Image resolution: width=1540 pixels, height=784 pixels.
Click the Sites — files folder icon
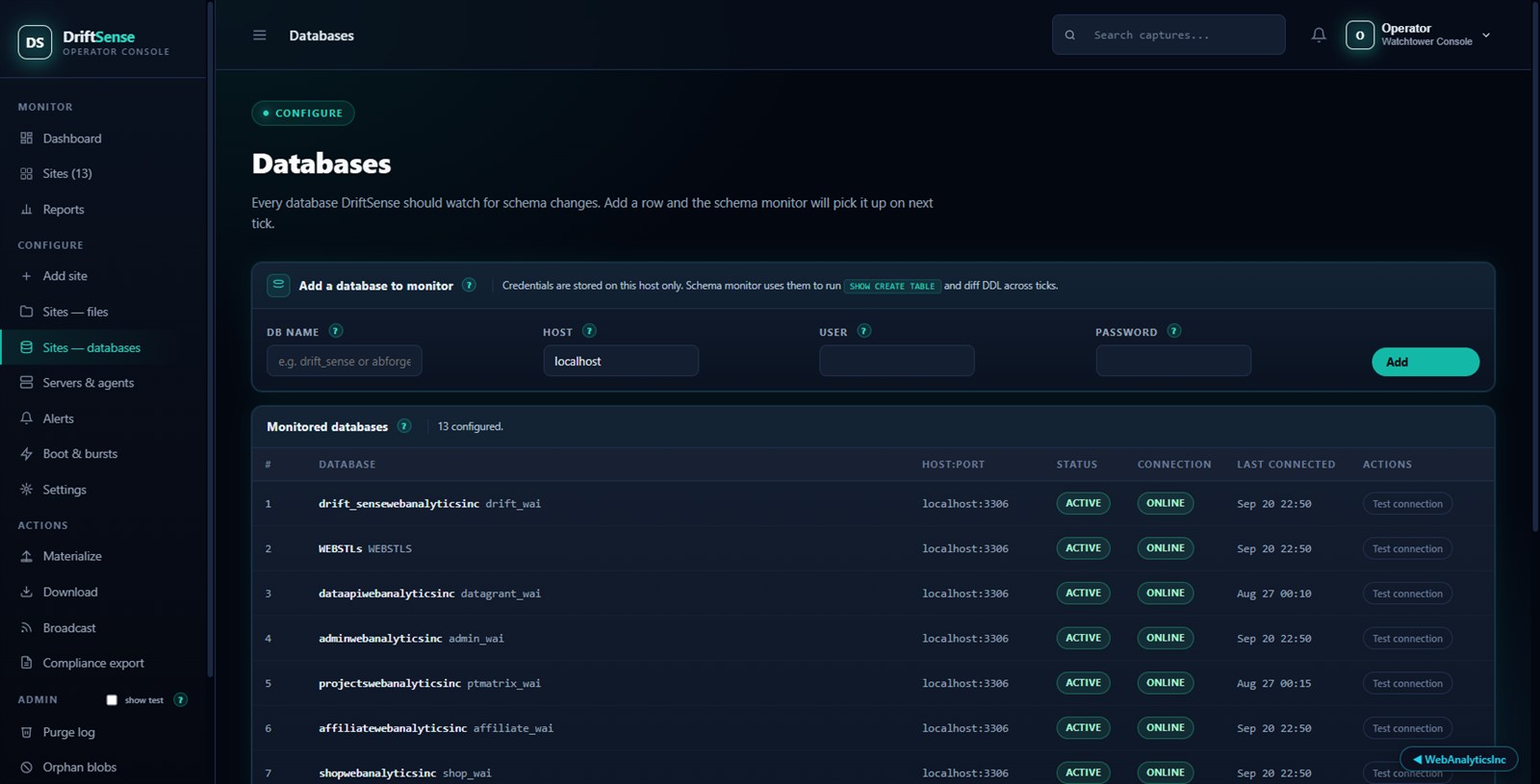(26, 312)
